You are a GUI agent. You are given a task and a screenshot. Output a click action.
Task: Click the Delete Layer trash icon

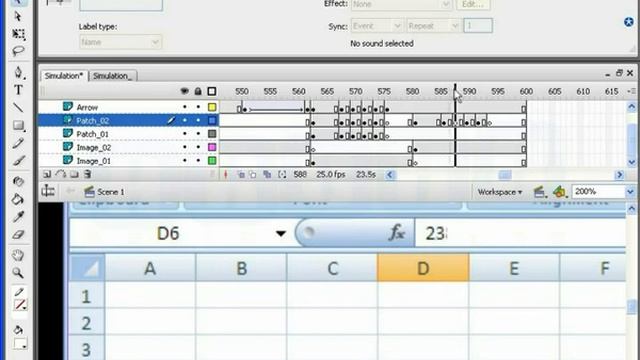[87, 175]
